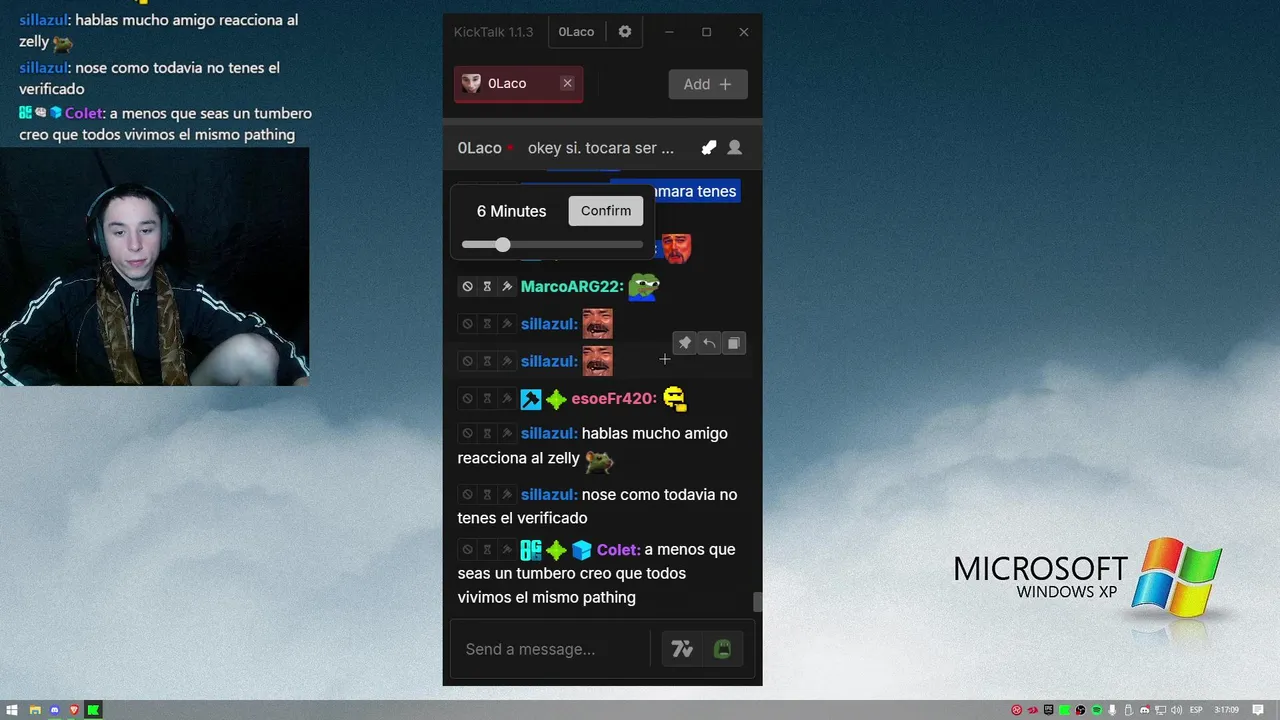Copy the hovered message with copy icon
The height and width of the screenshot is (720, 1280).
[x=733, y=343]
